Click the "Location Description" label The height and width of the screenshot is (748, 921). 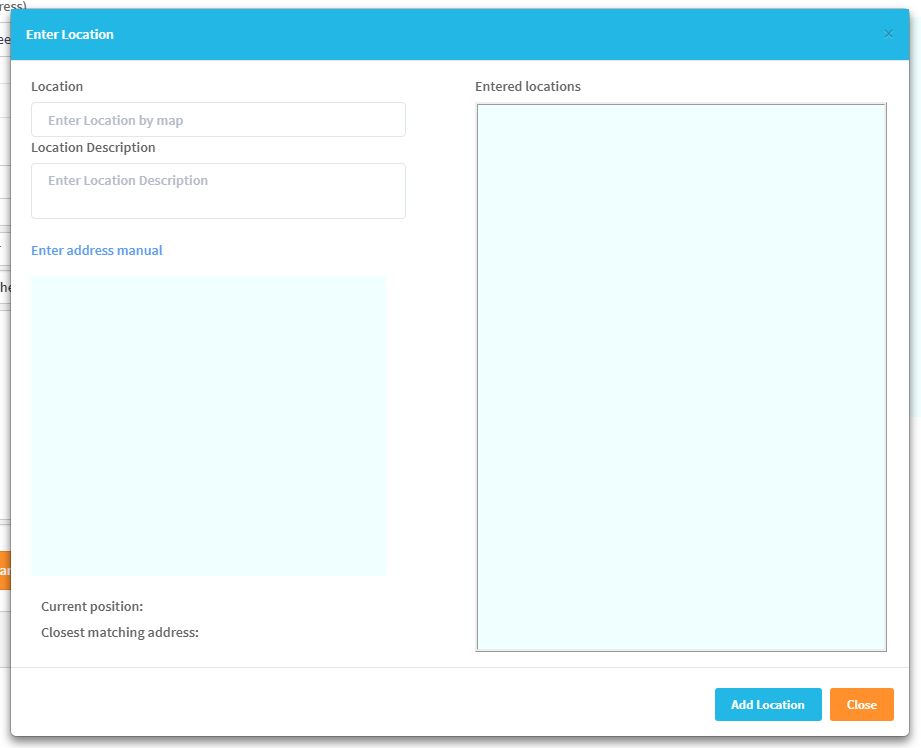click(x=93, y=147)
